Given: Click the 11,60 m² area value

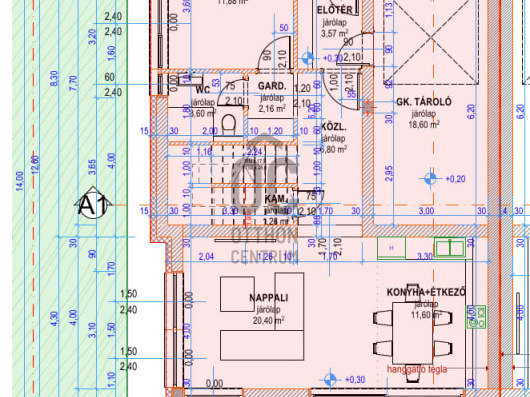Looking at the screenshot, I should pyautogui.click(x=426, y=315).
